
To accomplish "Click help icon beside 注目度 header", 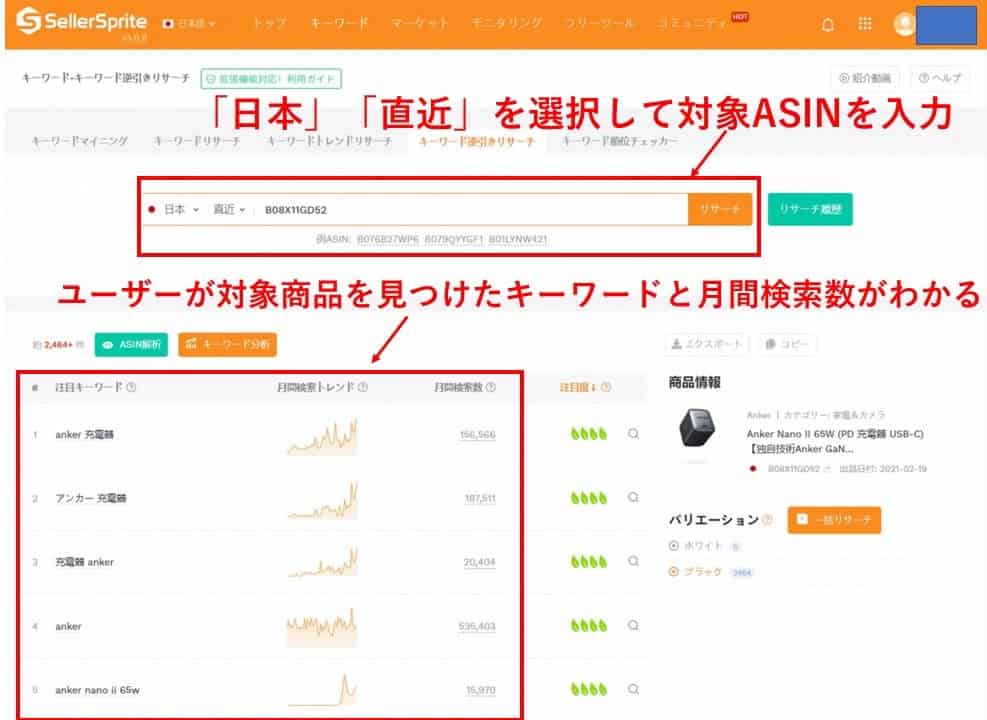I will tap(606, 387).
